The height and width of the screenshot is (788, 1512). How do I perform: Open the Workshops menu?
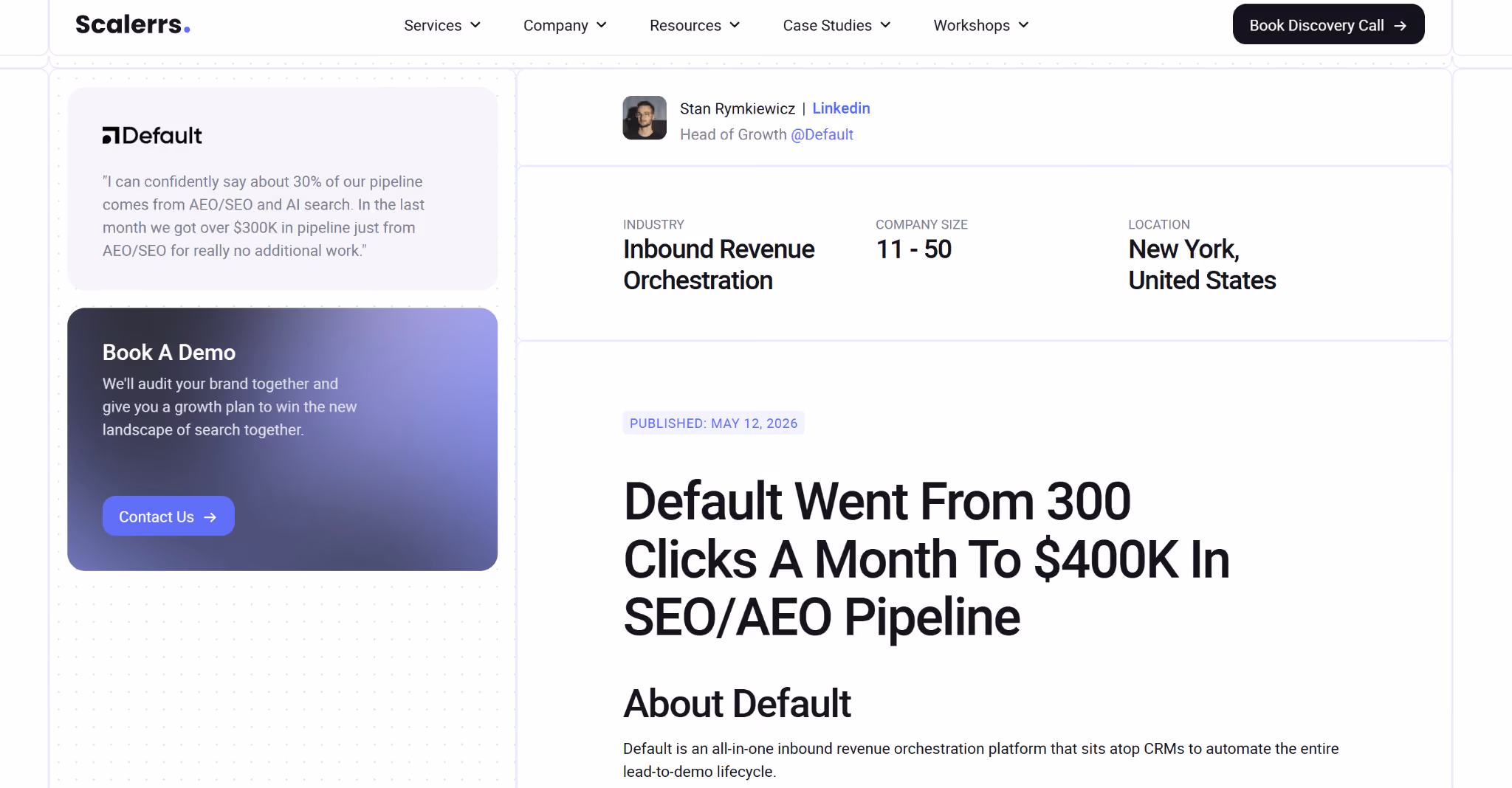(981, 25)
